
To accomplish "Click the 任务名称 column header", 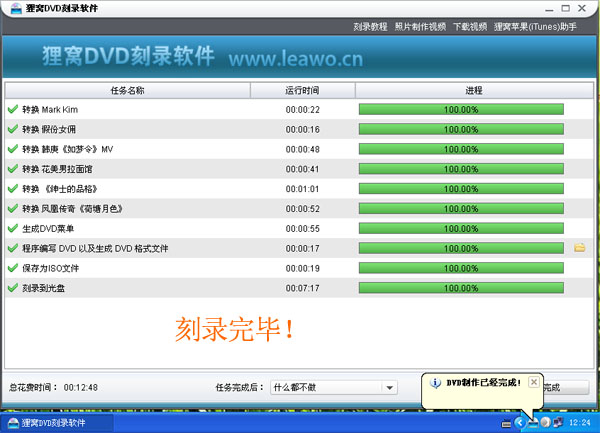I will point(128,91).
